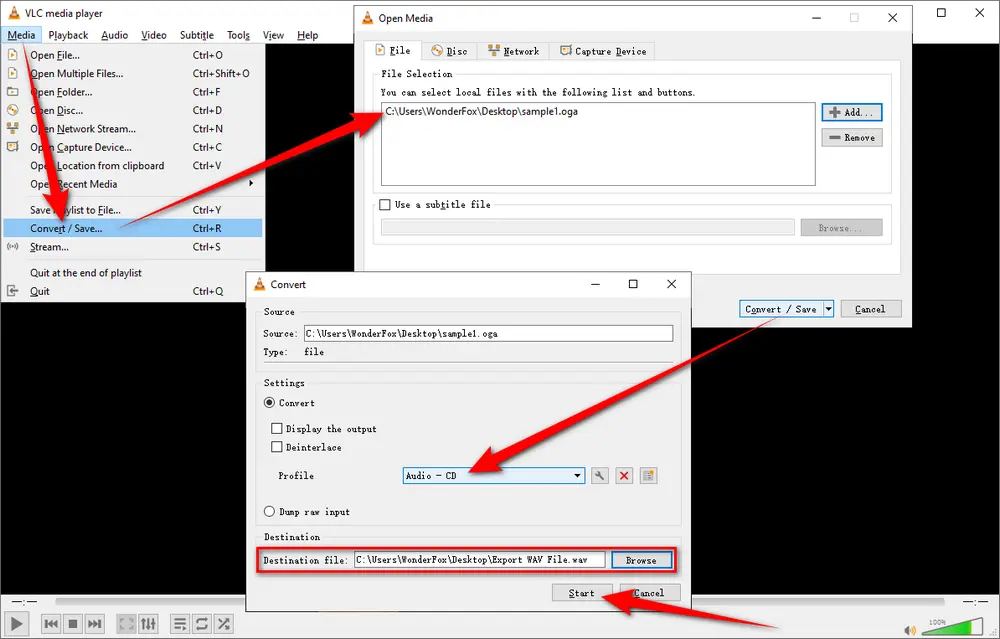Click the VLC cone icon in title bar

pyautogui.click(x=13, y=13)
